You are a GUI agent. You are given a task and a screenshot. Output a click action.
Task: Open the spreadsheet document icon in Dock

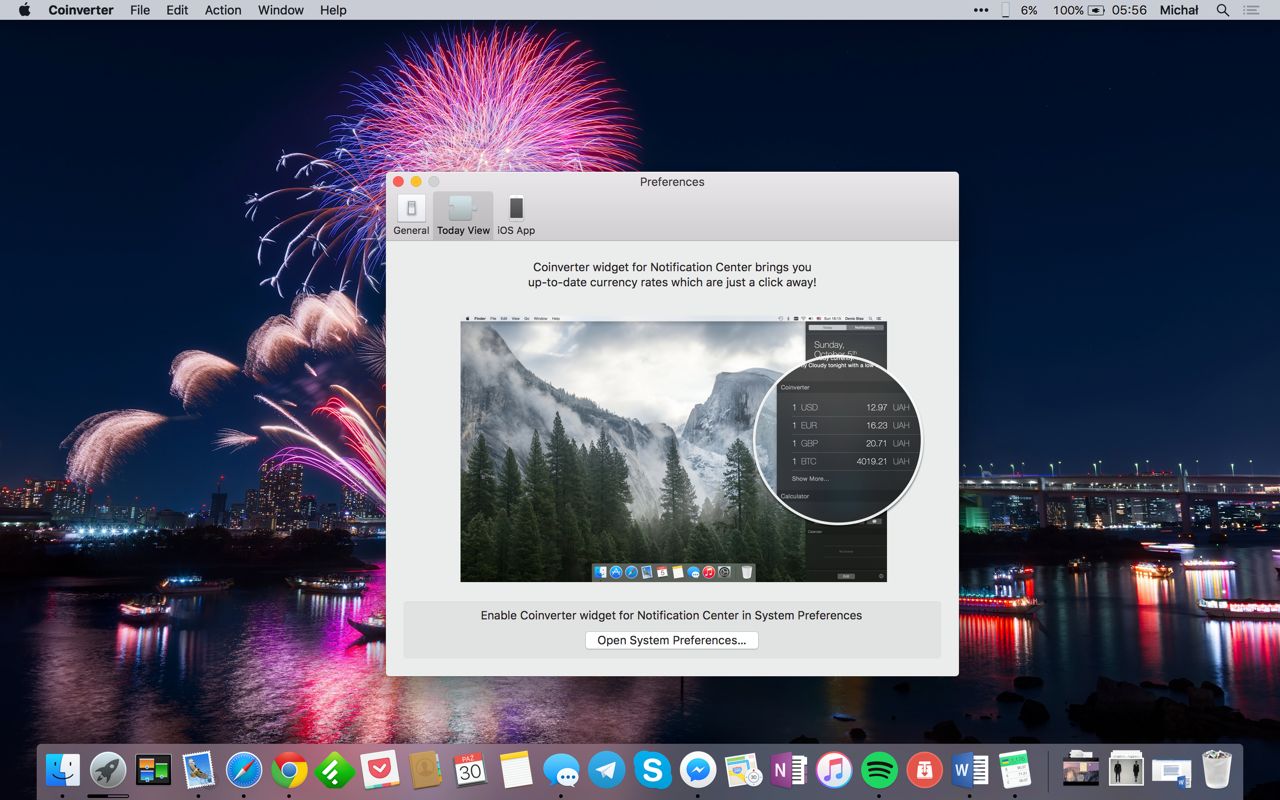pos(1015,770)
